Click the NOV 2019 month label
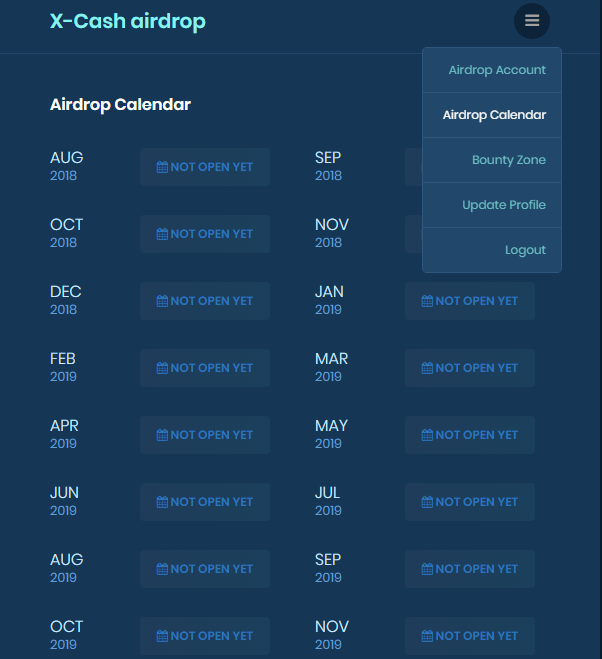The height and width of the screenshot is (659, 602). [332, 635]
